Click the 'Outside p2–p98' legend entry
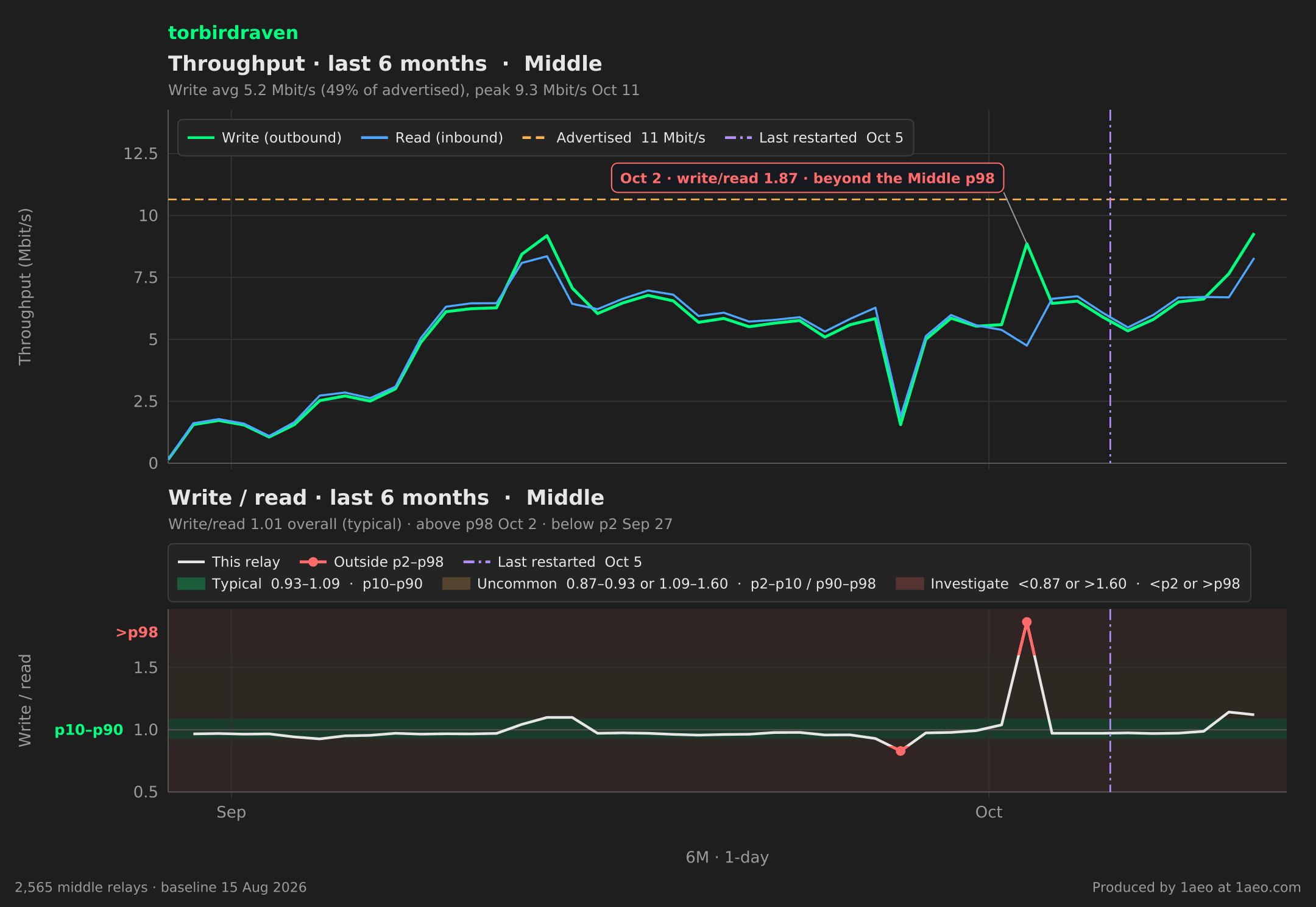The height and width of the screenshot is (907, 1316). tap(372, 562)
